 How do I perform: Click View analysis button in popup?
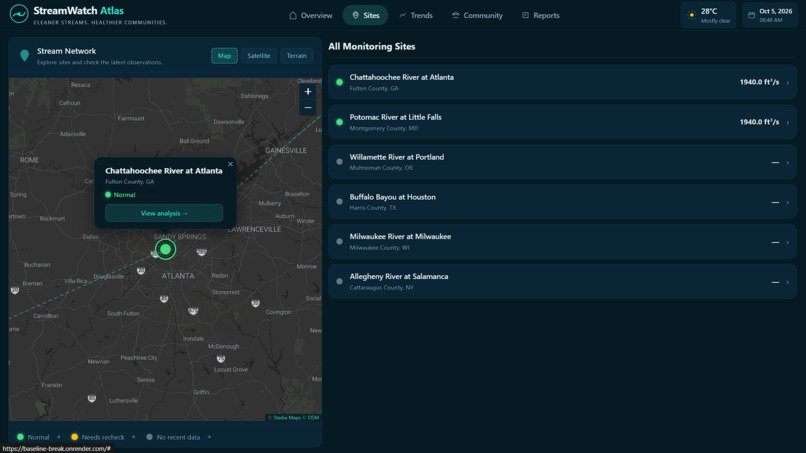coord(164,213)
